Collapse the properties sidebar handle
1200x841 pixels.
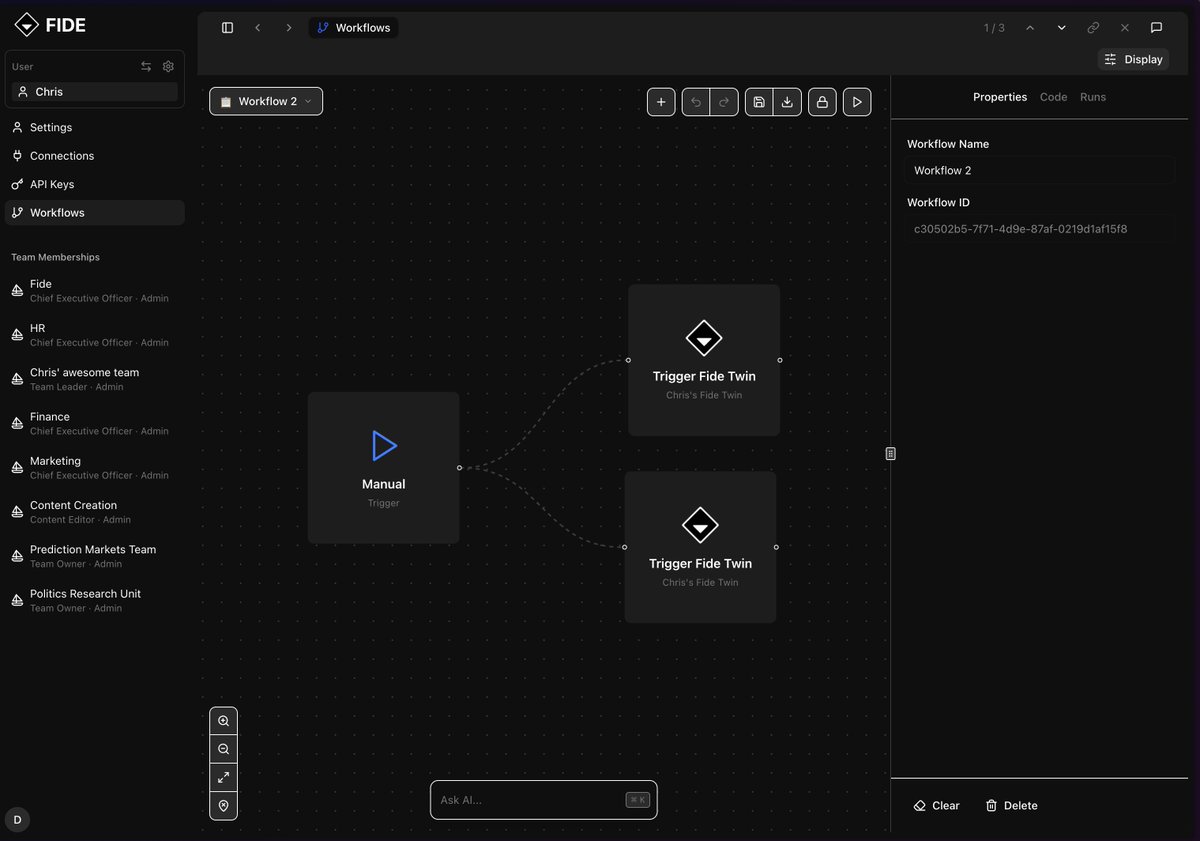click(889, 452)
